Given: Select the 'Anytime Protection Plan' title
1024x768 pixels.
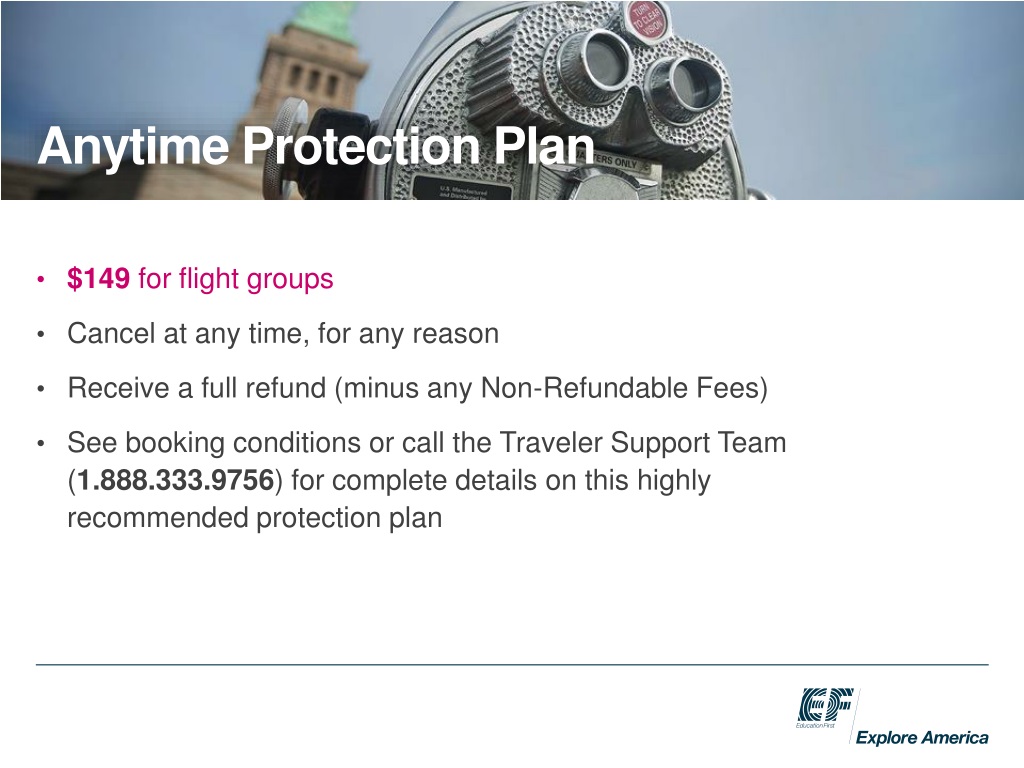Looking at the screenshot, I should pyautogui.click(x=315, y=148).
